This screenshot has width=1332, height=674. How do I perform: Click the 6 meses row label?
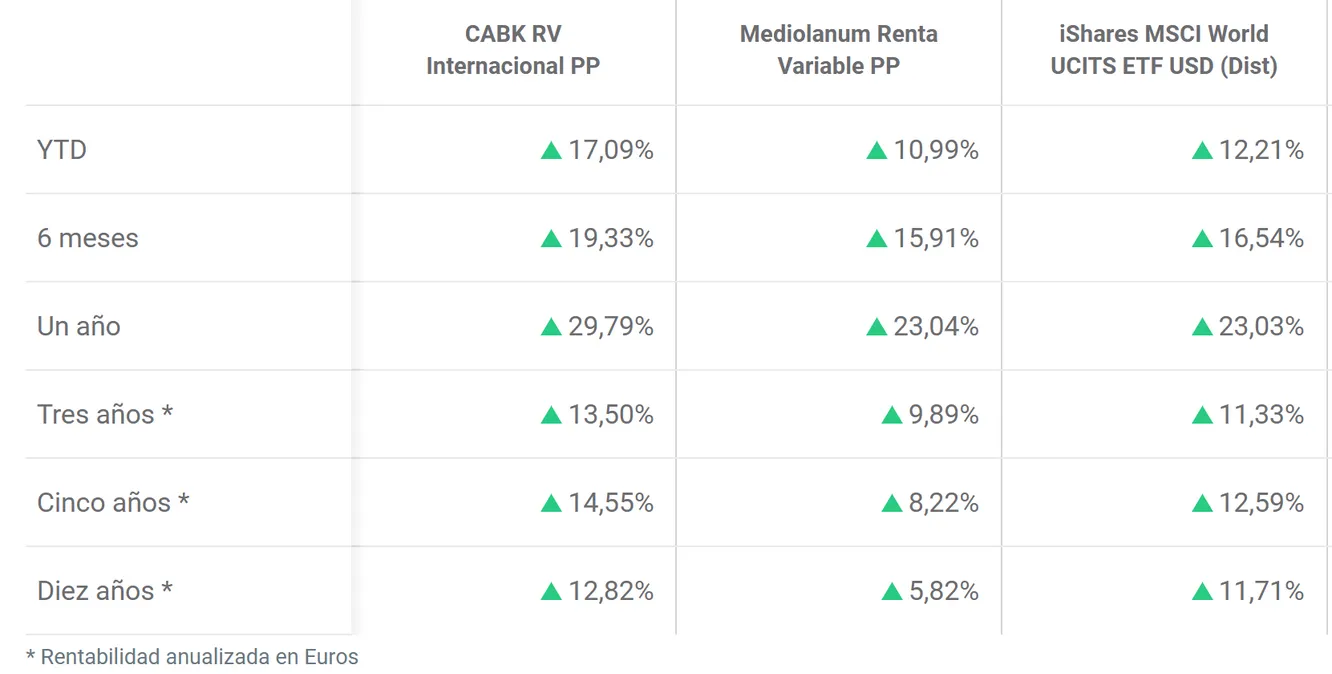tap(88, 238)
